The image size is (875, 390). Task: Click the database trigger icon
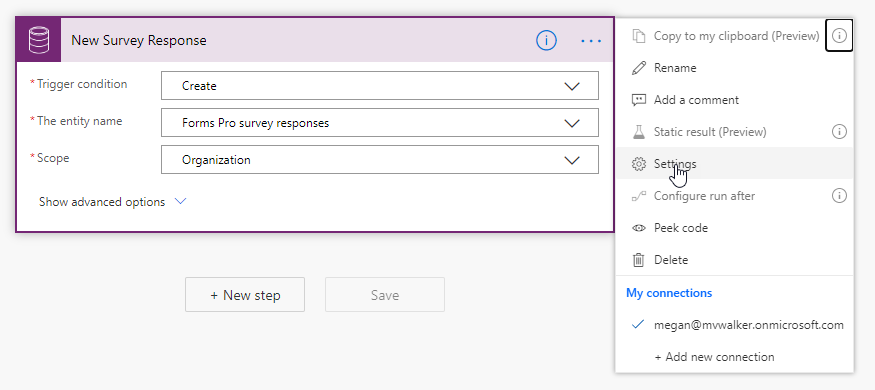coord(39,40)
